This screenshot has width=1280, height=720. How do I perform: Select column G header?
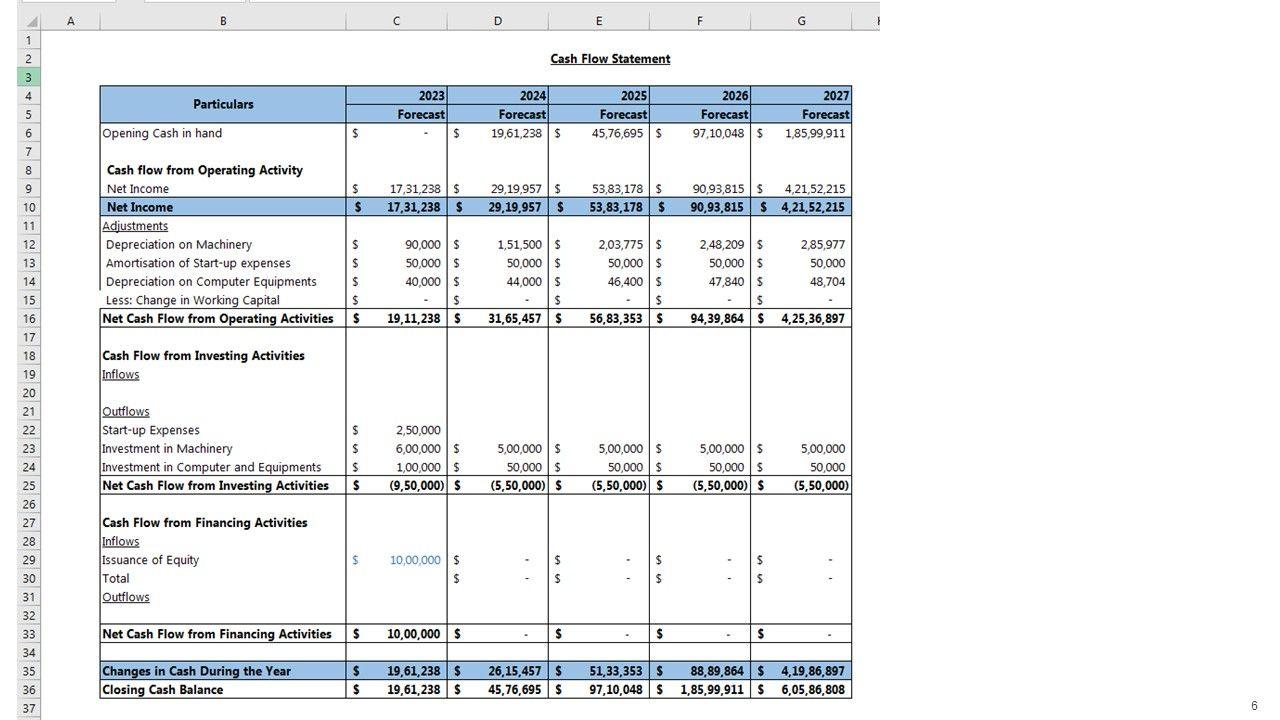click(800, 21)
